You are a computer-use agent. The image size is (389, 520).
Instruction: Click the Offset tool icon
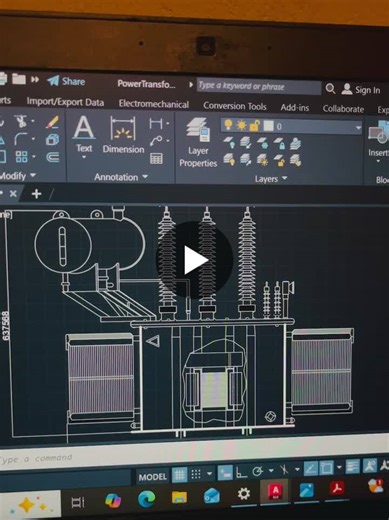53,157
